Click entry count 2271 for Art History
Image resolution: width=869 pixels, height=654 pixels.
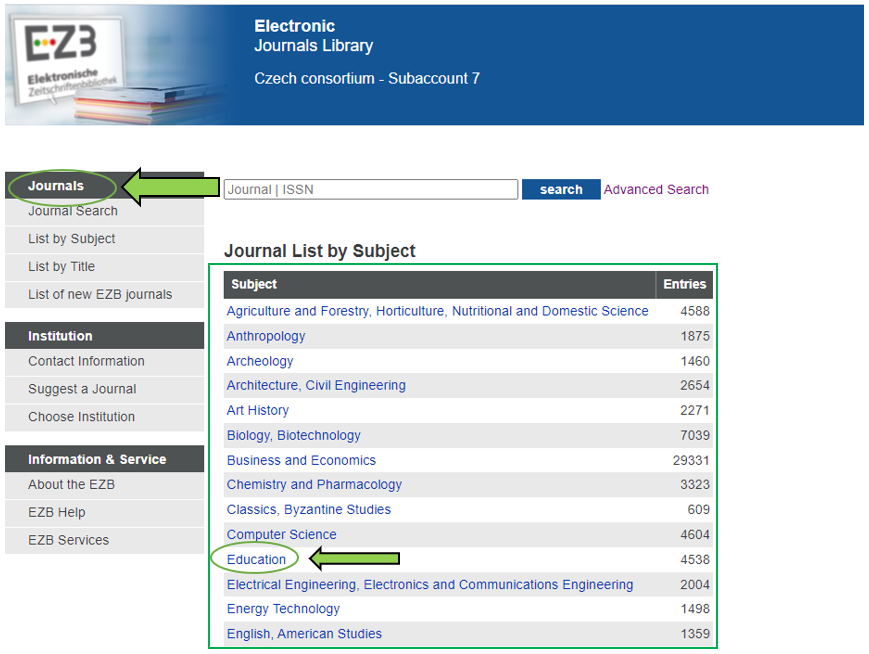[x=695, y=410]
